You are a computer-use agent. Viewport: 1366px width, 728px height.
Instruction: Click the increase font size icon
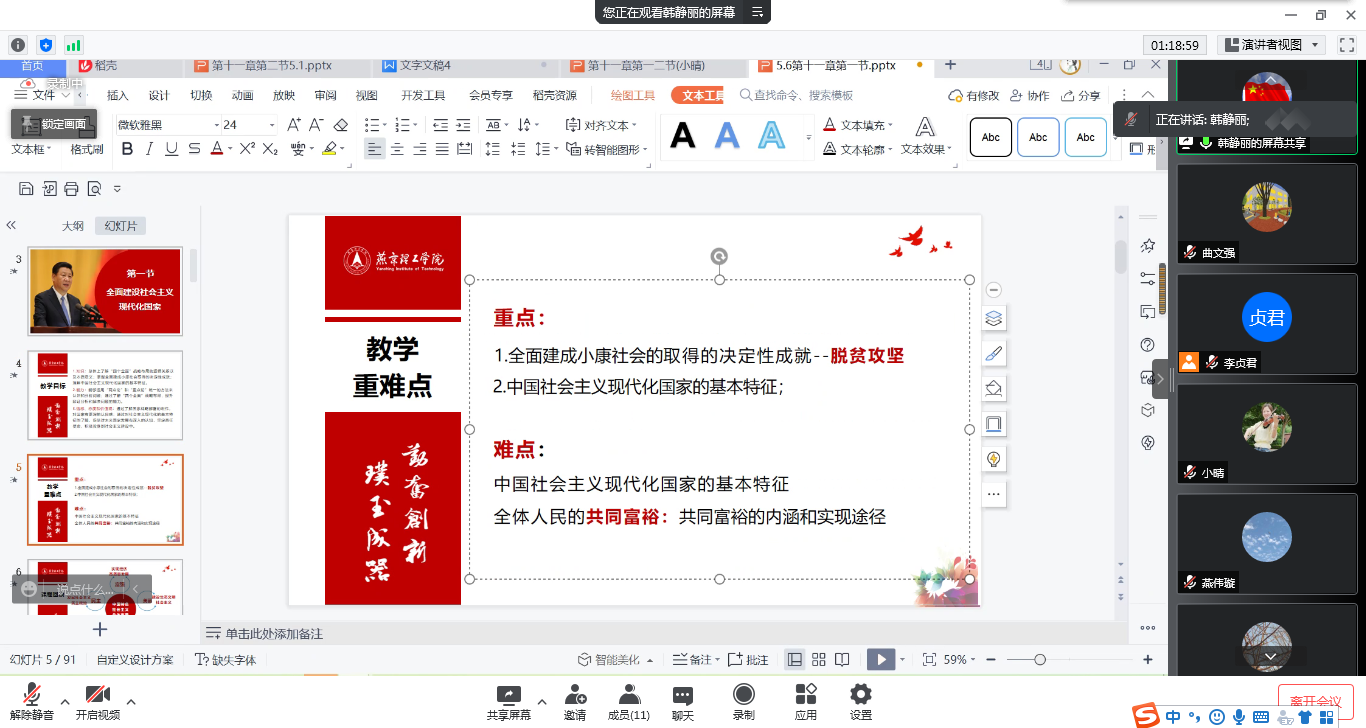coord(293,125)
